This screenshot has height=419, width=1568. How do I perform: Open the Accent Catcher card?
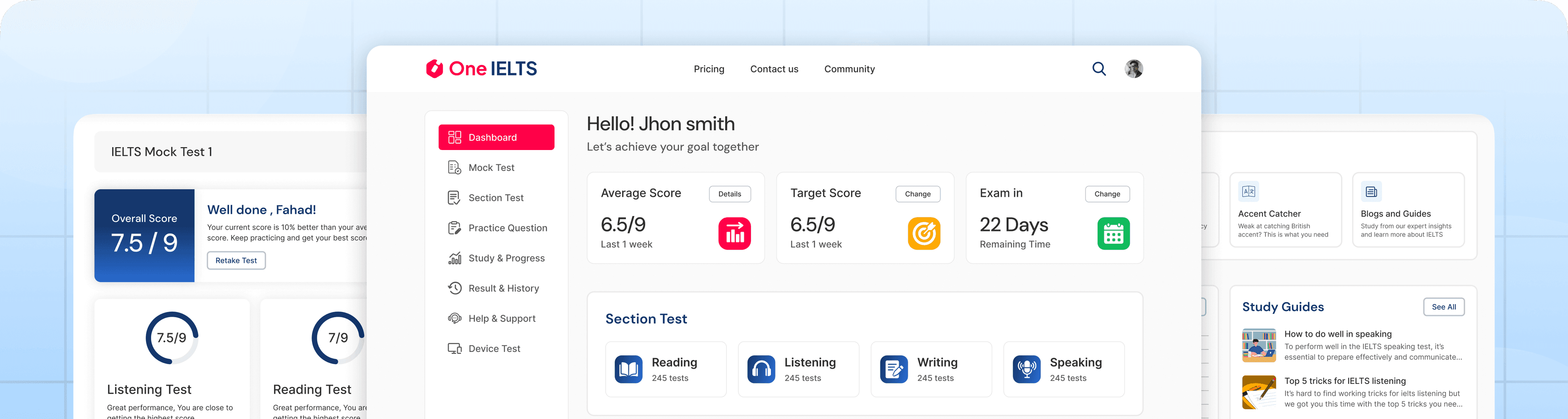[x=1285, y=209]
